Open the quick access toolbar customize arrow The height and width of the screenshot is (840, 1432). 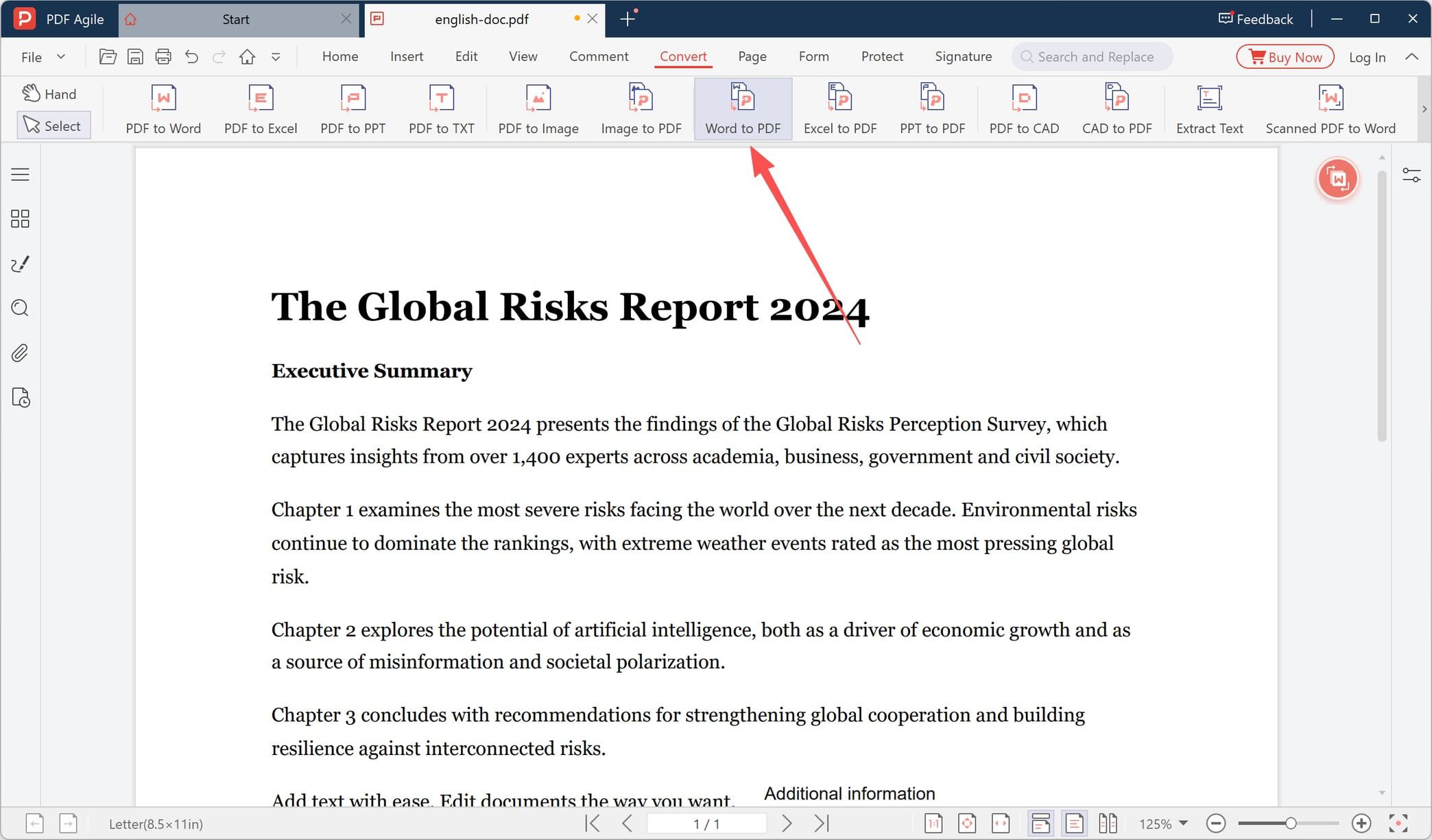[x=276, y=57]
